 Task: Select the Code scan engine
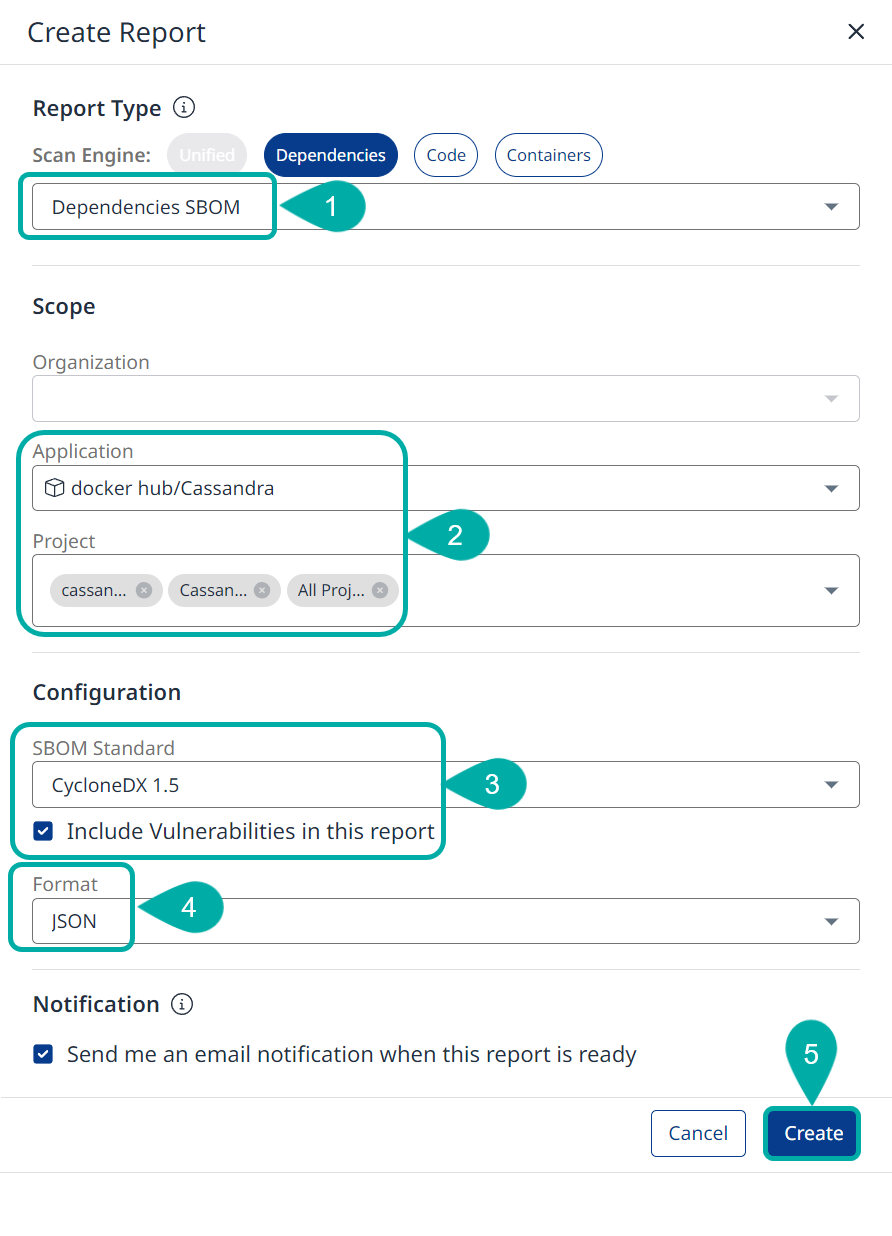click(445, 155)
